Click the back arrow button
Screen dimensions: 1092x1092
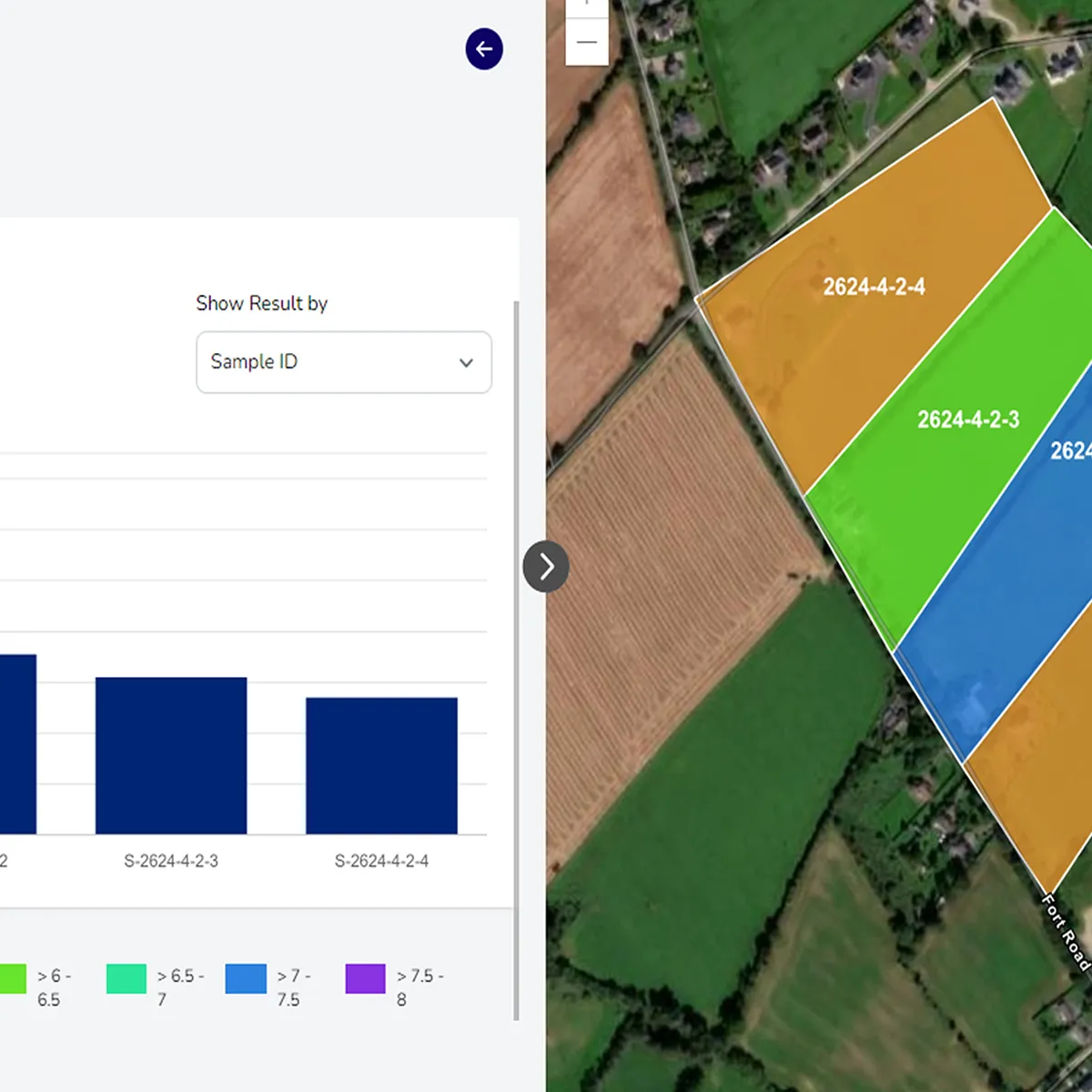tap(484, 49)
